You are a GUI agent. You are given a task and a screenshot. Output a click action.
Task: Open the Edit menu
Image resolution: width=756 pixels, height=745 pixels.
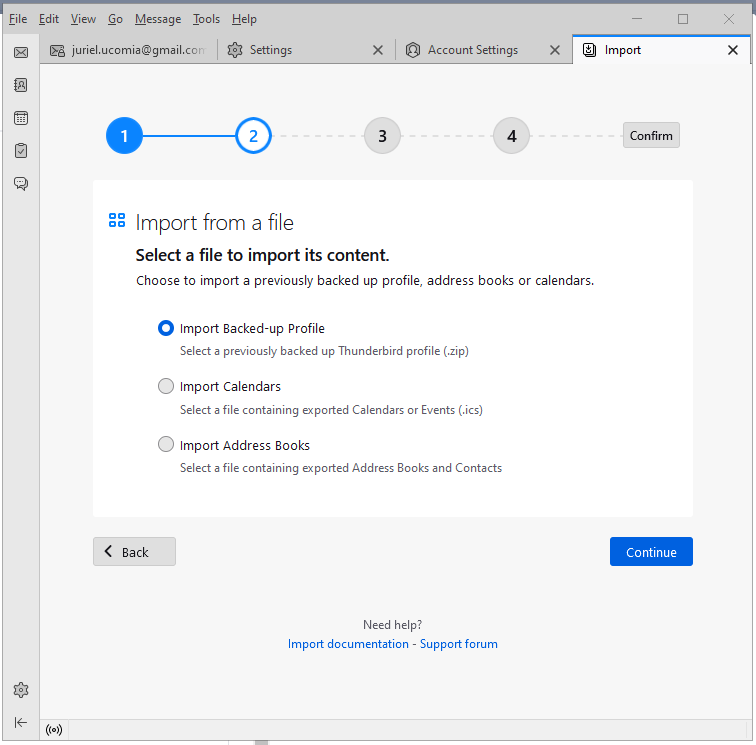(49, 19)
